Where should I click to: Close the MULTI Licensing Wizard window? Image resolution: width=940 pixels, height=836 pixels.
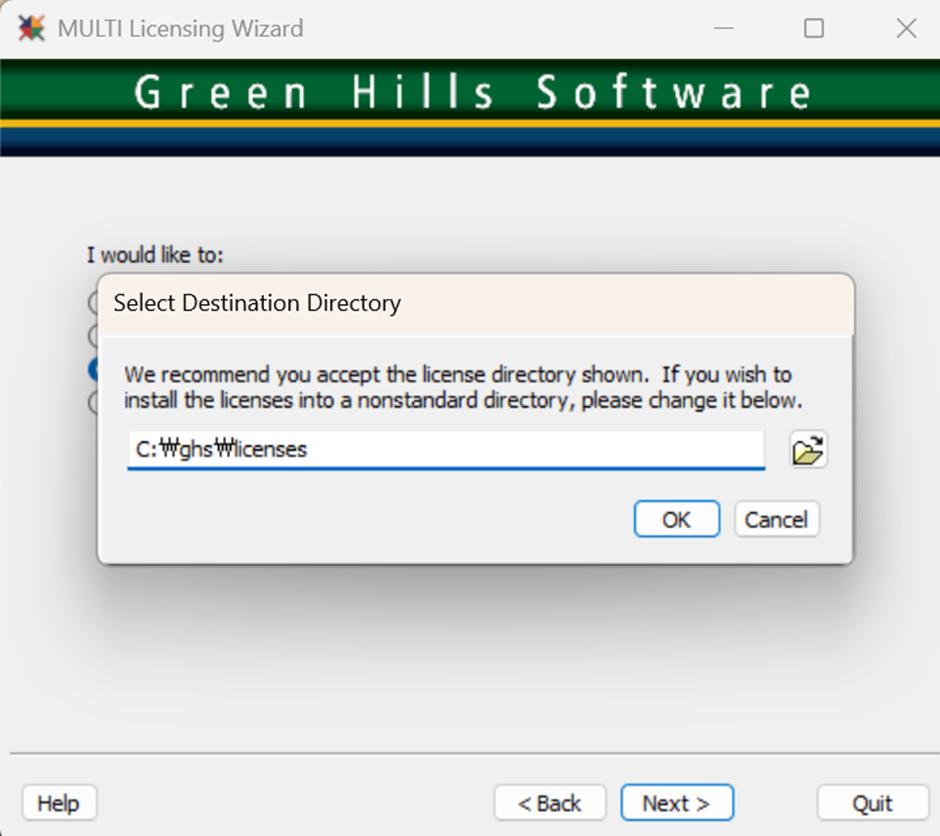point(906,28)
